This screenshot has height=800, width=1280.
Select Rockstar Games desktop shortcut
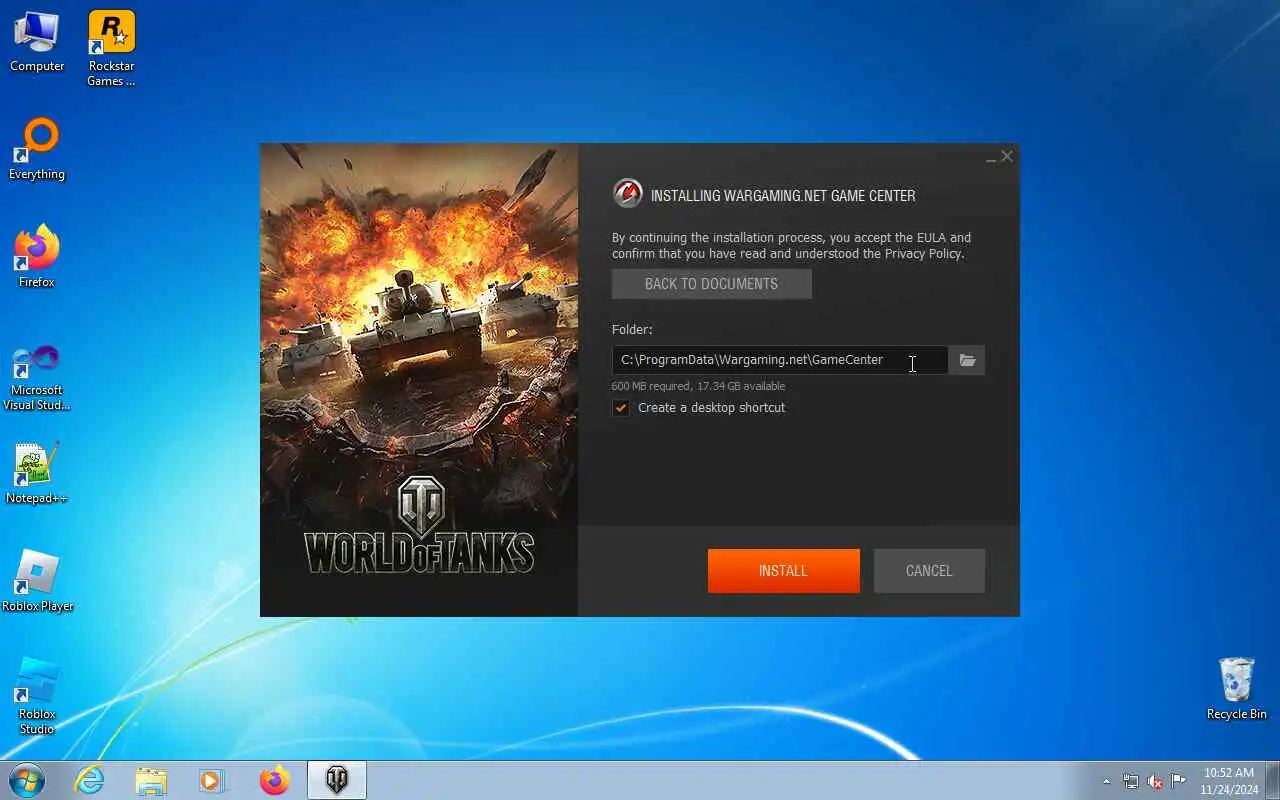(x=111, y=49)
